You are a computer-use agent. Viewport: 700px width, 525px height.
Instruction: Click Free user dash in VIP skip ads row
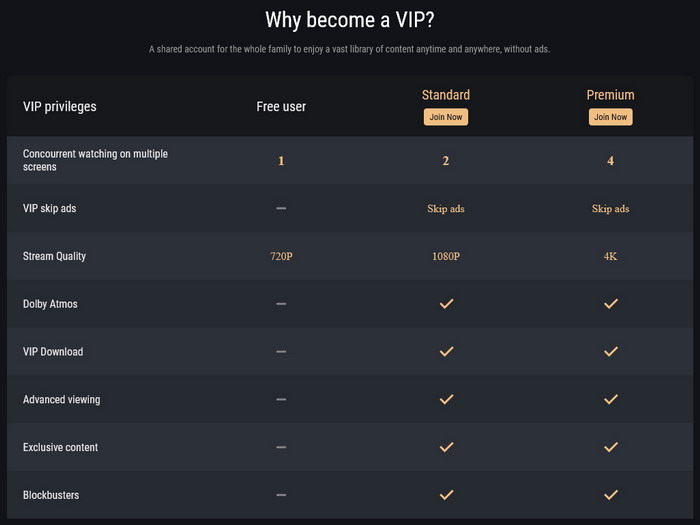tap(281, 208)
